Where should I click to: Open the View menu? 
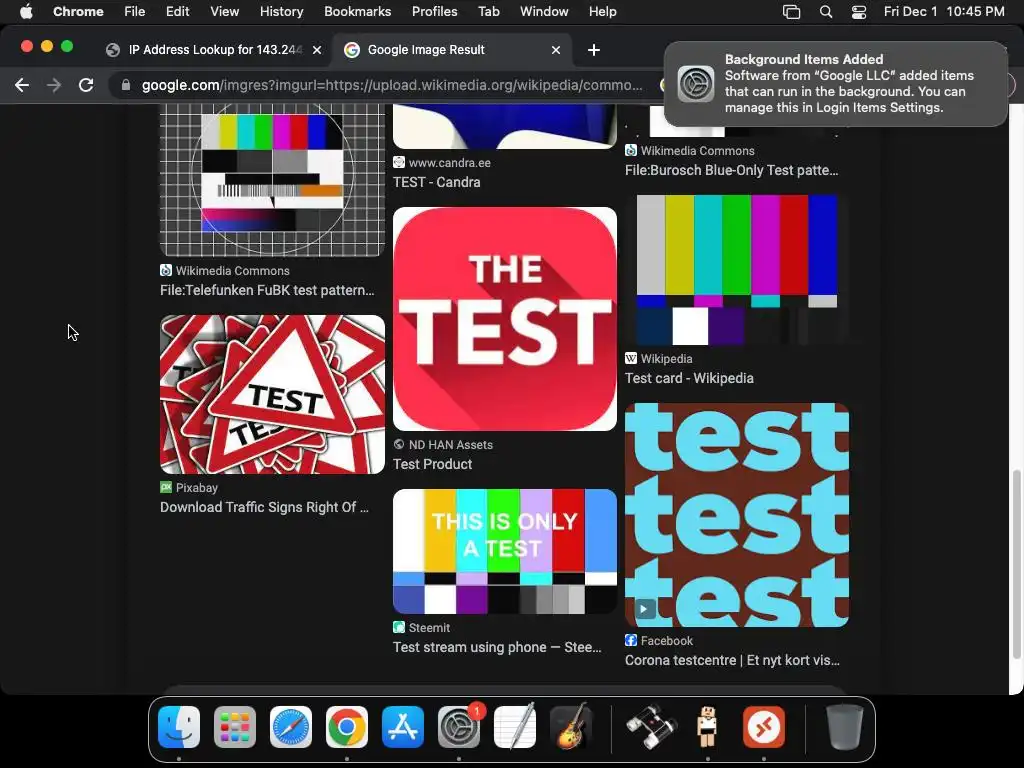click(x=225, y=12)
